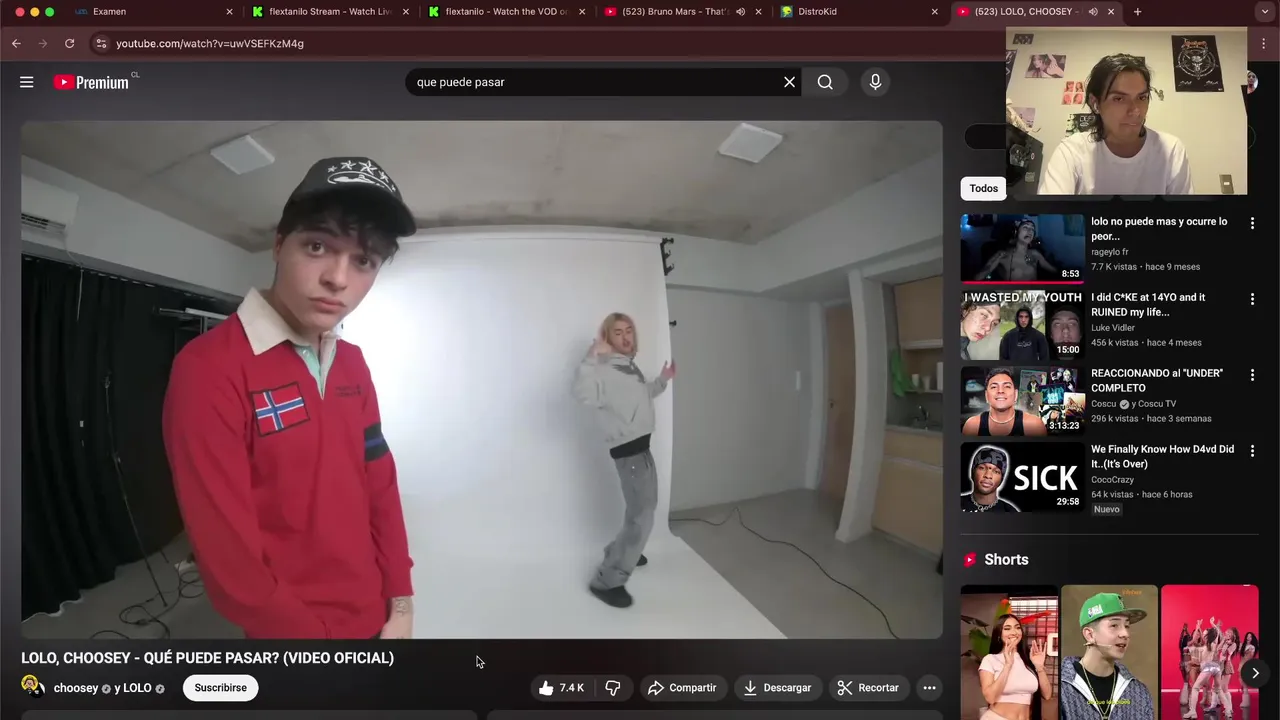Open the rageylo fr channel name
The width and height of the screenshot is (1280, 720).
(1110, 252)
